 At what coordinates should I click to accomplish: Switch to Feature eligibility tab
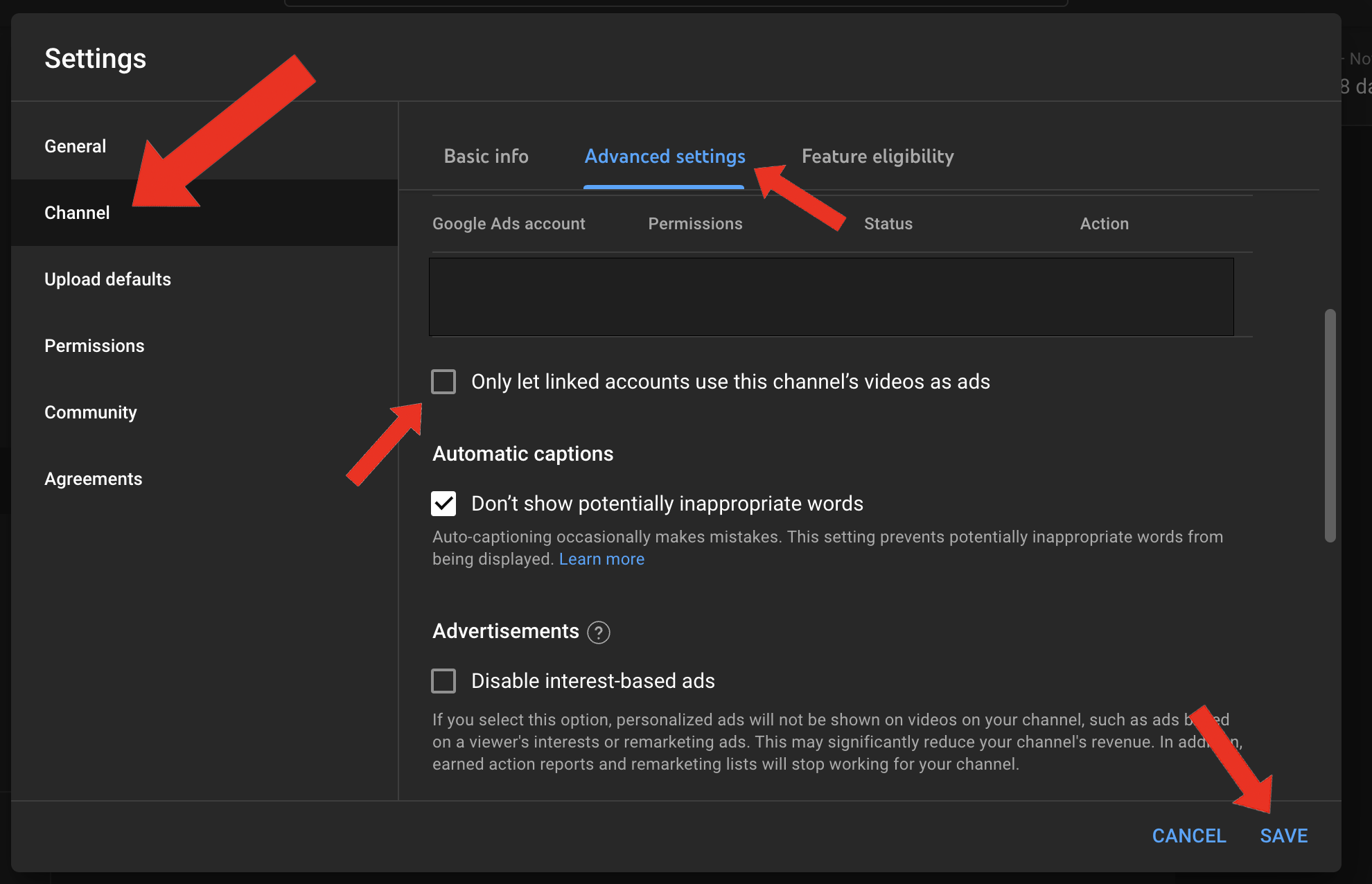point(878,157)
